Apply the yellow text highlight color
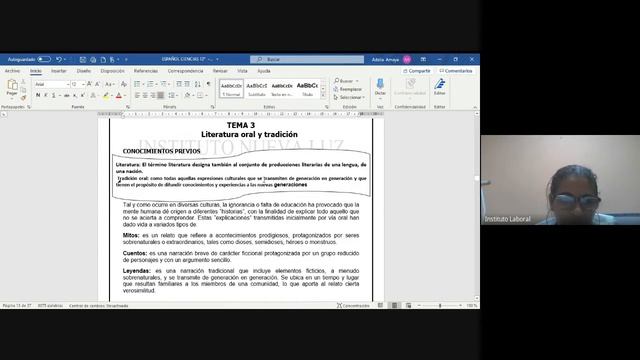 (106, 95)
